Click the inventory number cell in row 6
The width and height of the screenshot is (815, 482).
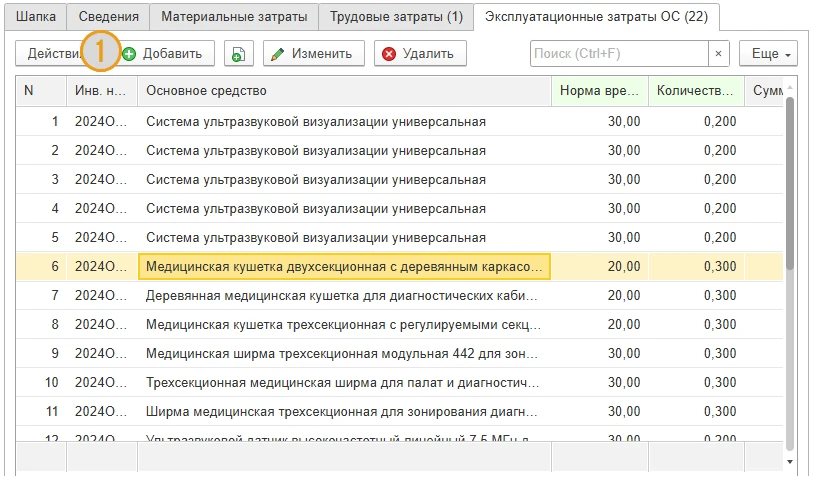[x=102, y=267]
